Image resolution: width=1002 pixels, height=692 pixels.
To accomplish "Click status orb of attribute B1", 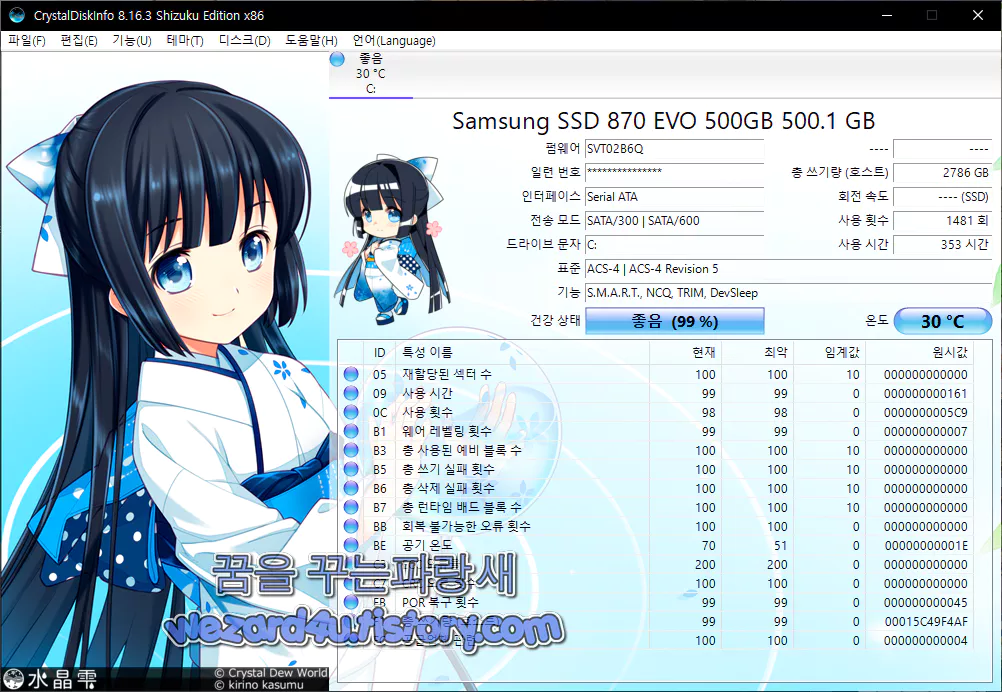I will (x=351, y=431).
